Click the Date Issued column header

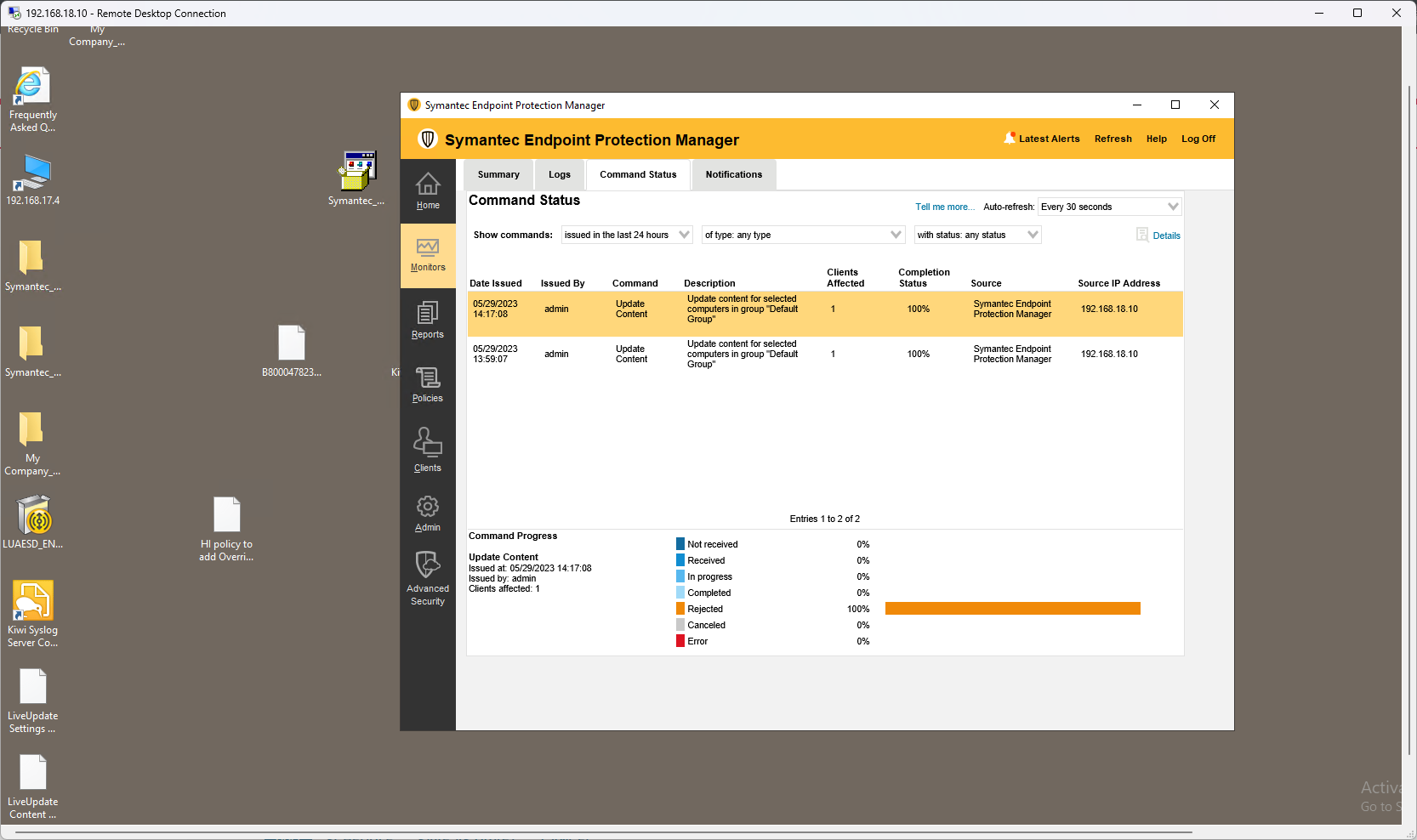496,283
